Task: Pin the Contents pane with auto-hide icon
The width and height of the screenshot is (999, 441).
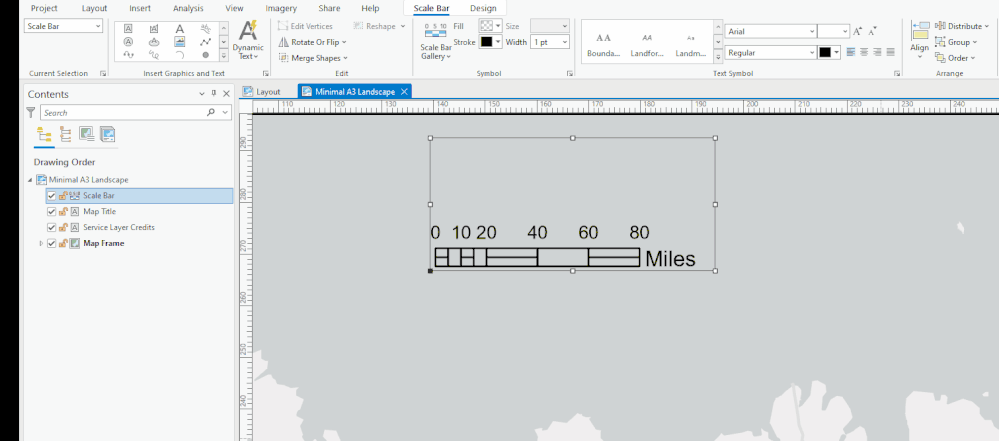Action: [x=214, y=94]
